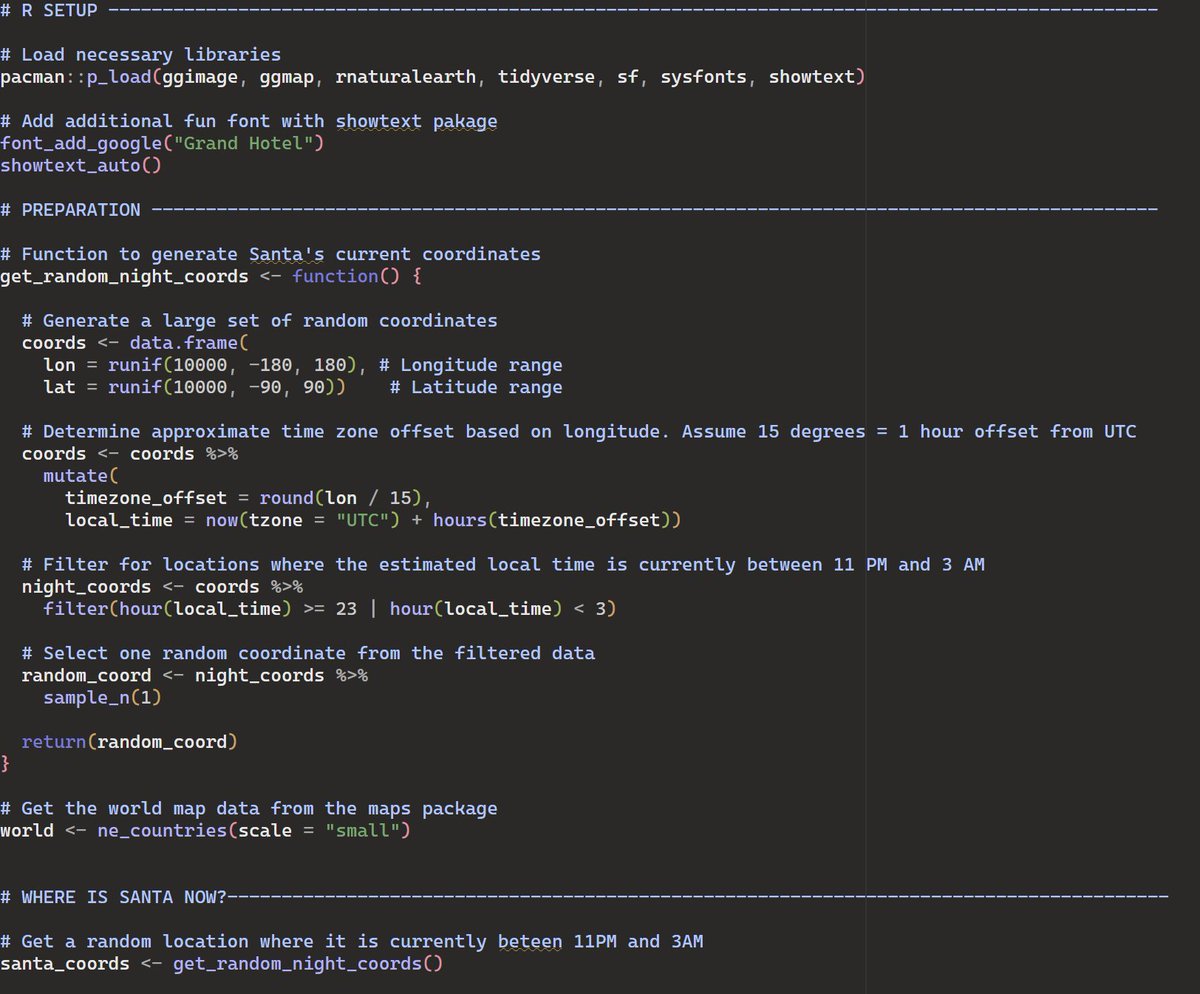Click the misspelled word 'beteen' in the comment
The image size is (1200, 994).
click(530, 941)
